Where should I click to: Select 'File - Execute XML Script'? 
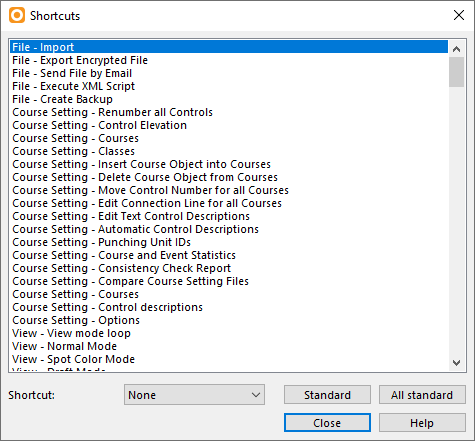(x=229, y=86)
